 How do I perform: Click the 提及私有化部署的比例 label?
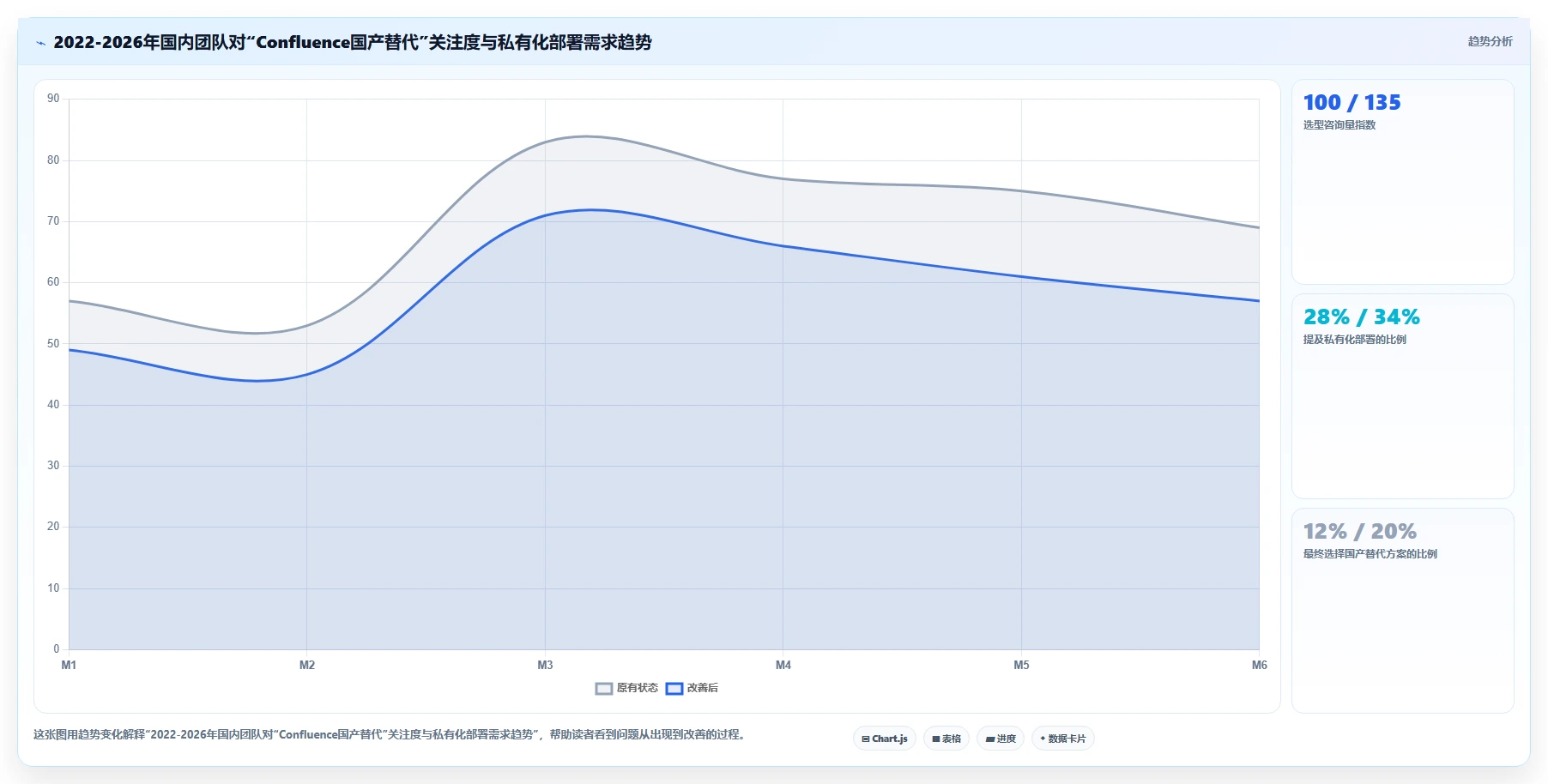[x=1355, y=340]
